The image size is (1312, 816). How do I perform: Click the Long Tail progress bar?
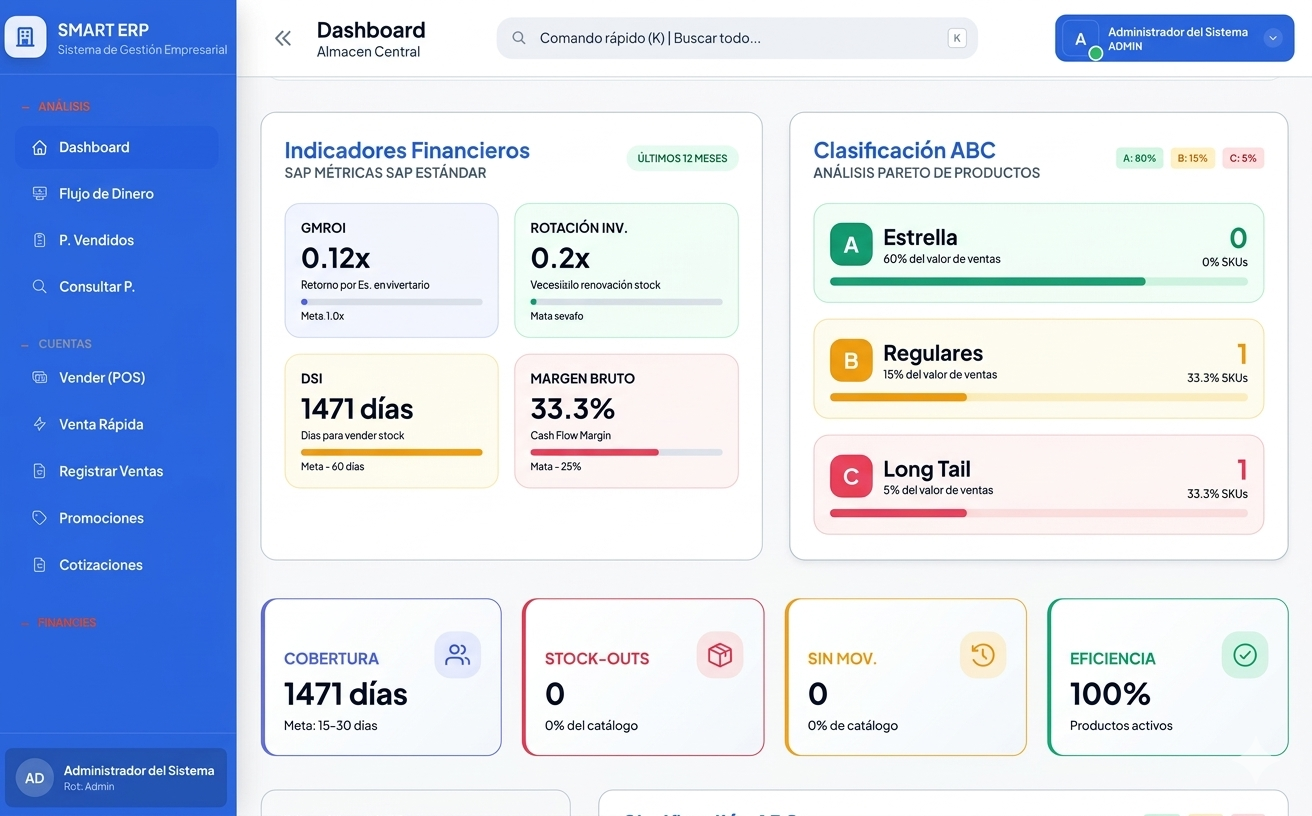pos(1039,513)
